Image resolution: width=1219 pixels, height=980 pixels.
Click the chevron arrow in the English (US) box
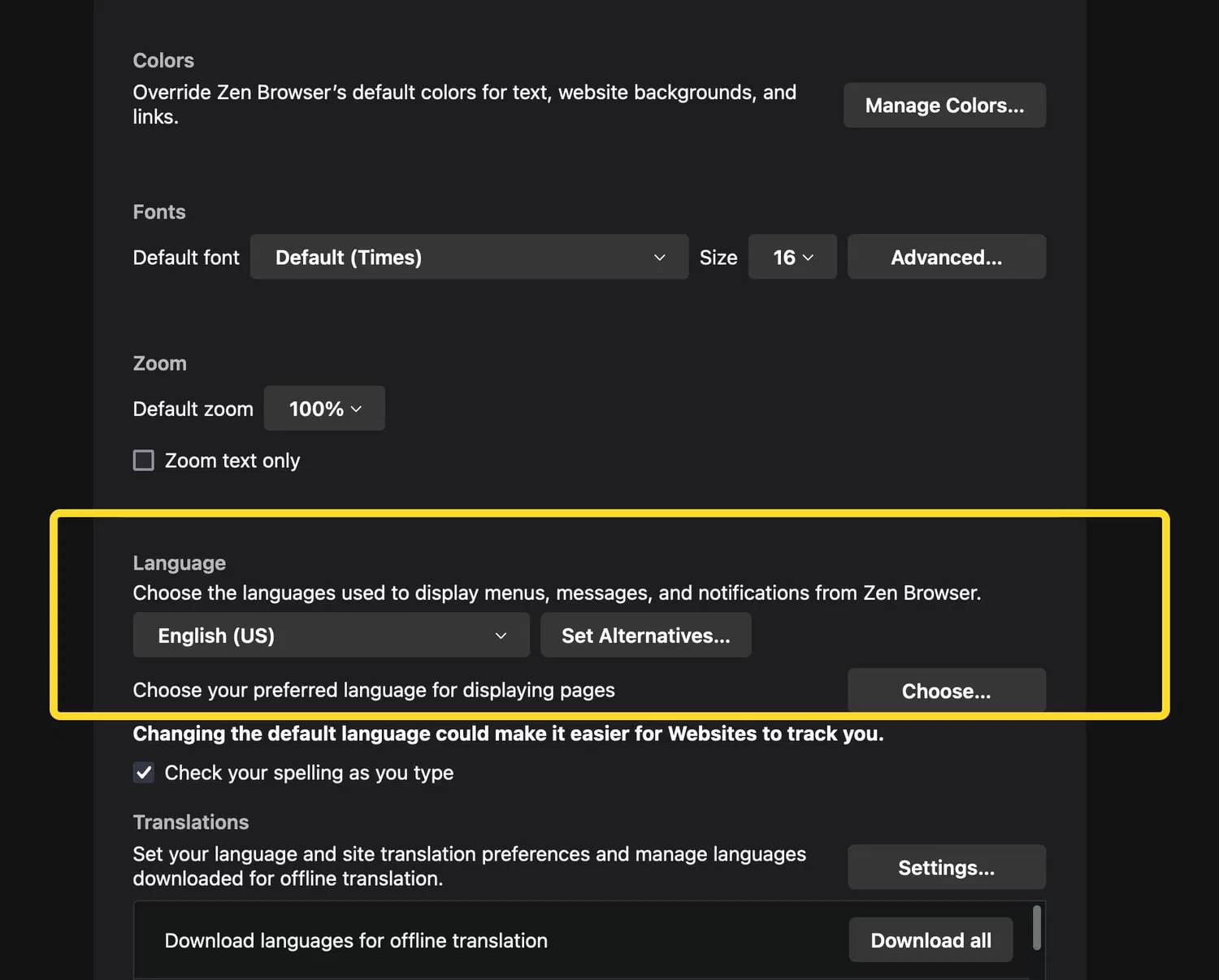(501, 635)
